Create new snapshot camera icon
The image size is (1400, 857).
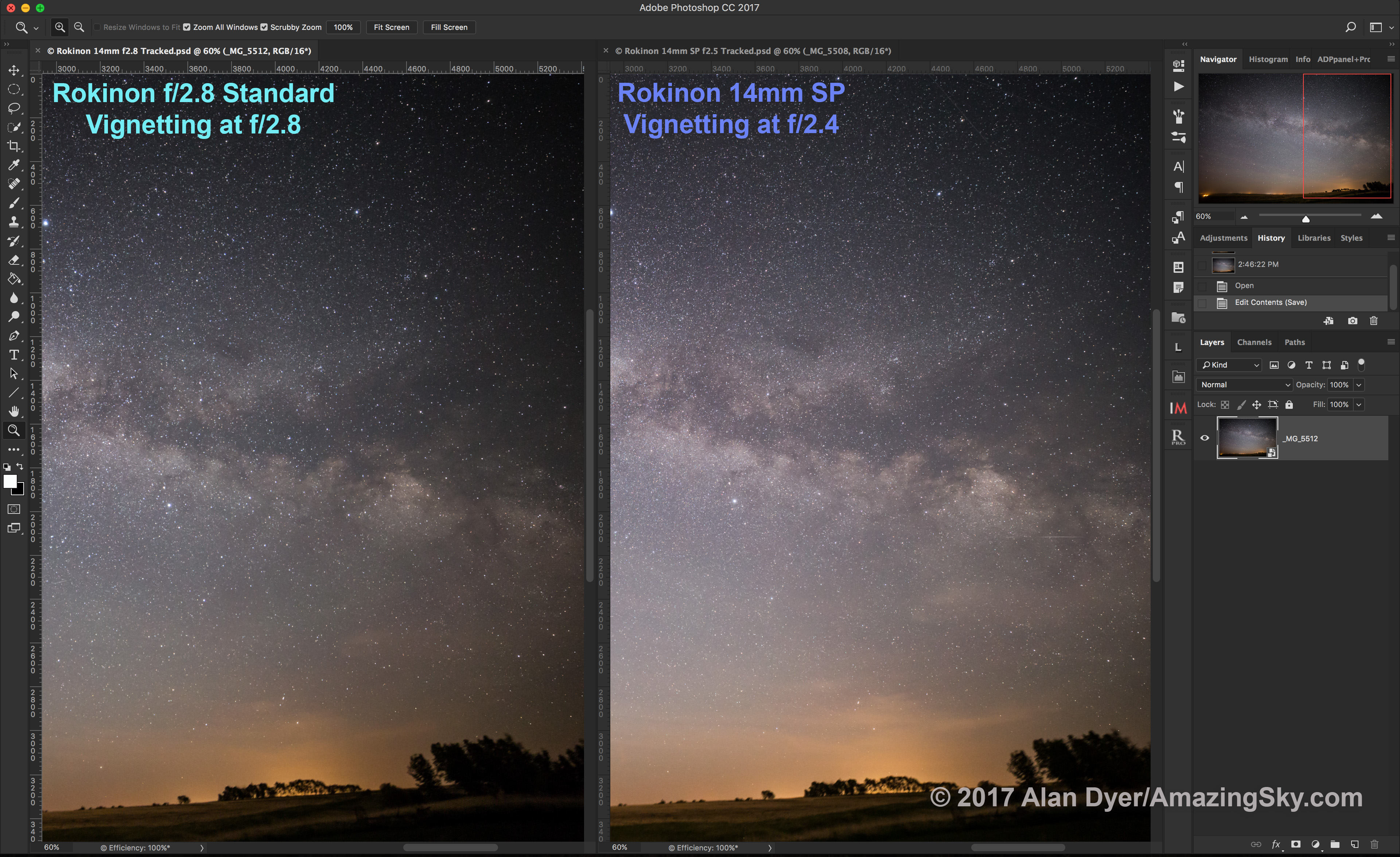tap(1352, 321)
